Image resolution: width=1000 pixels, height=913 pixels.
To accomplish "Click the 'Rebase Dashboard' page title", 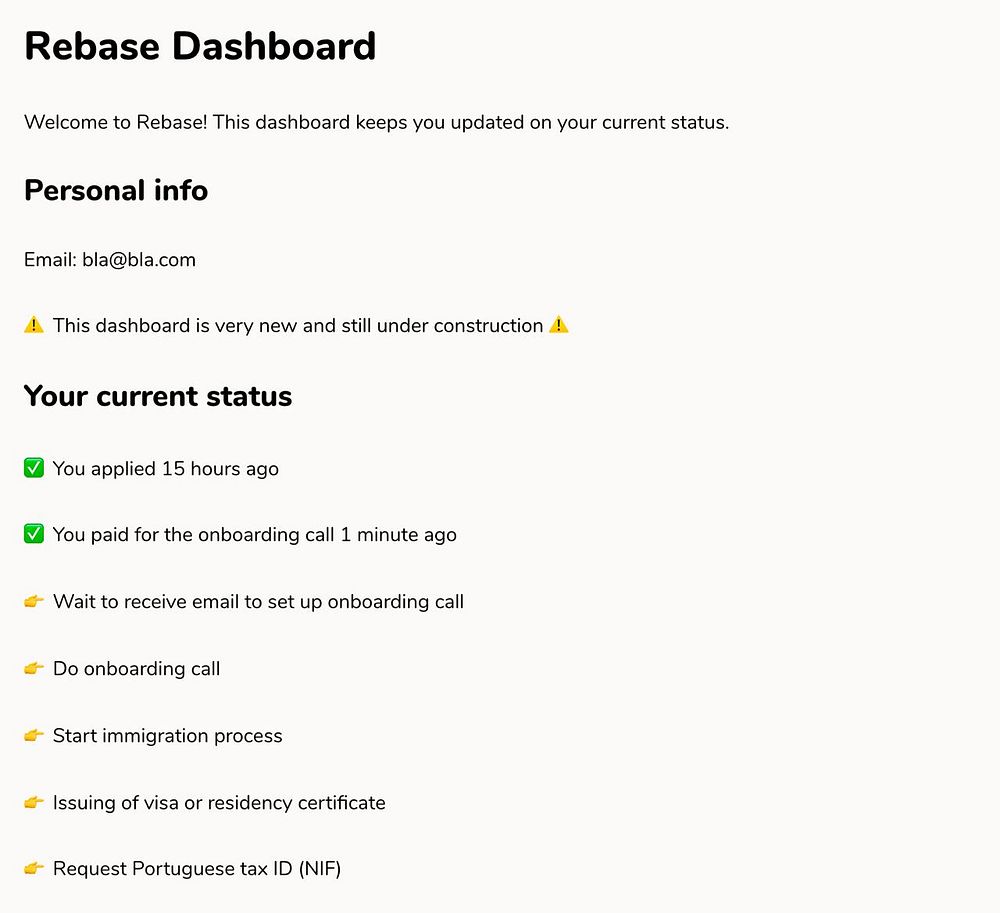I will pos(200,47).
